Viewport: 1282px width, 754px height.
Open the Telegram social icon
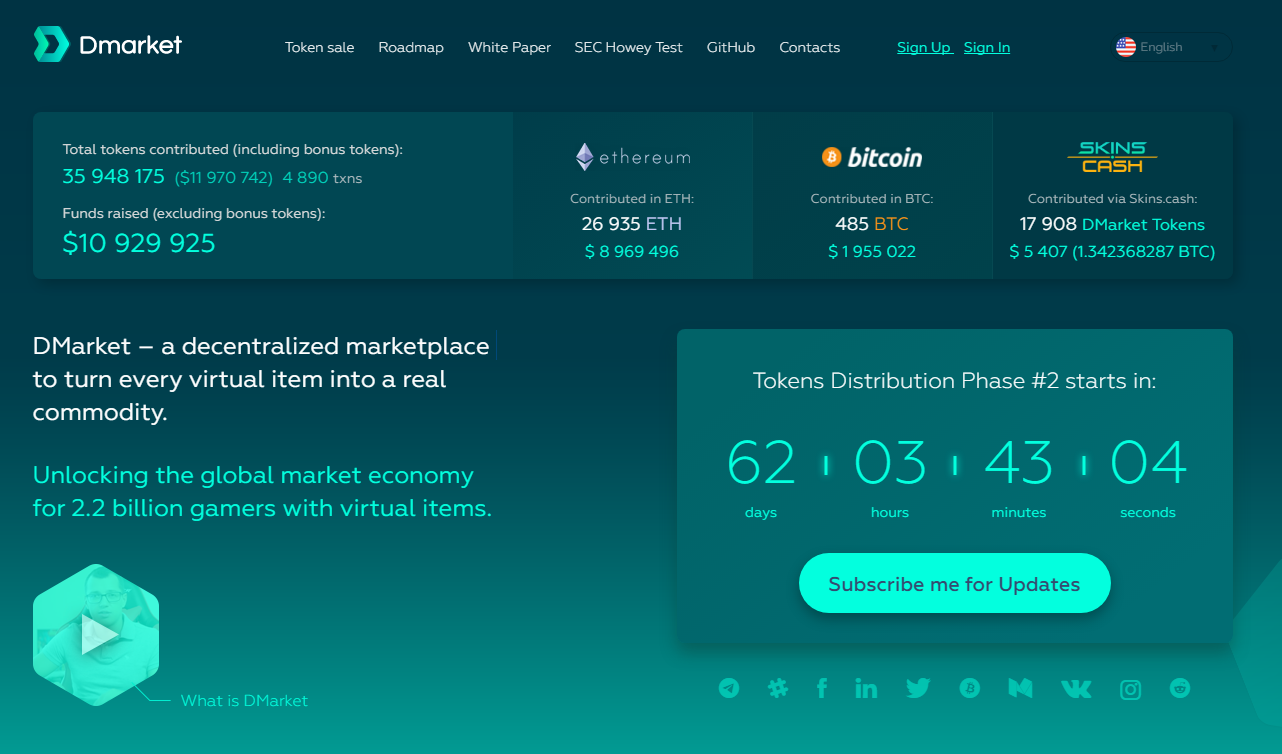pos(729,688)
